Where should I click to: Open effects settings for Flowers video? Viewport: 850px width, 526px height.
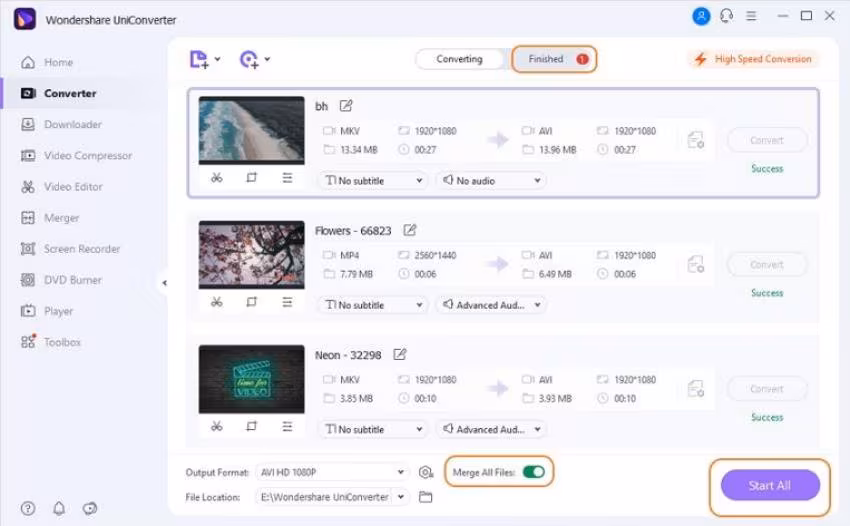[287, 302]
